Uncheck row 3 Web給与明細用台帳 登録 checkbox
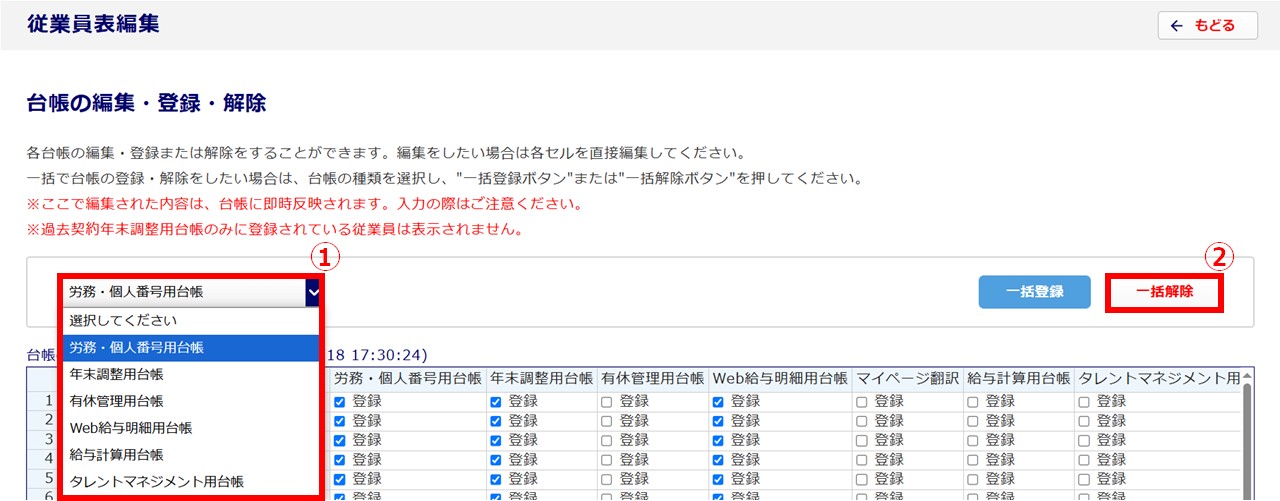Screen dimensions: 1280x501 [x=718, y=440]
